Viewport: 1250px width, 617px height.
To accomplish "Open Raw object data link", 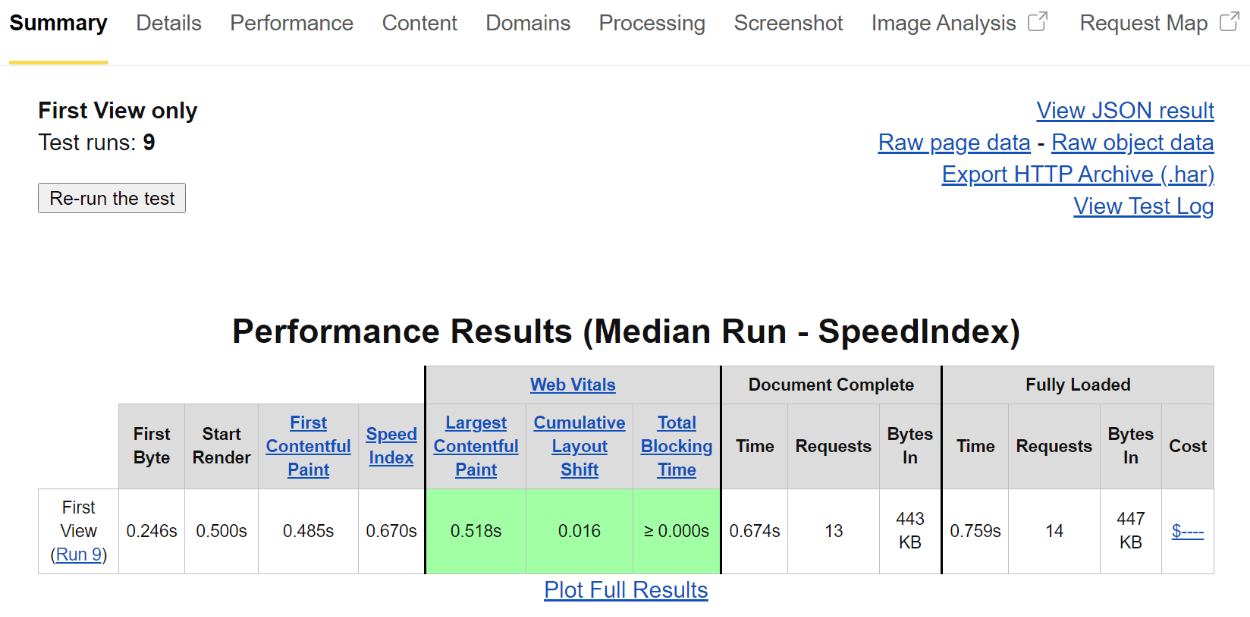I will (1132, 142).
